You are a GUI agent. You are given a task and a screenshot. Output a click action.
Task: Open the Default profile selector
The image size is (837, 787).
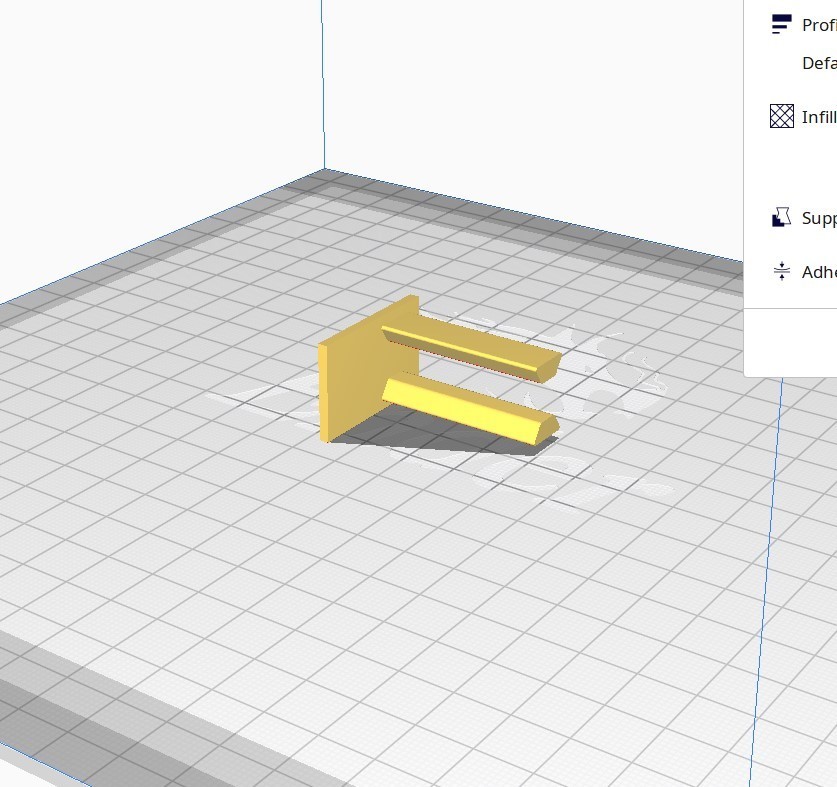815,62
